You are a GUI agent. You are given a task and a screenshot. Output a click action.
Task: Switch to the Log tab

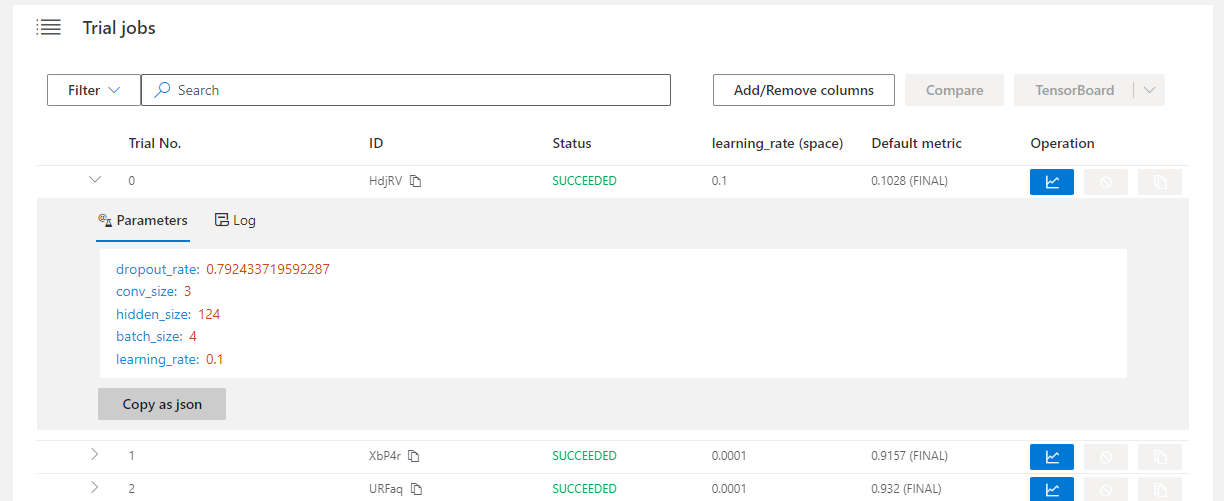tap(236, 220)
